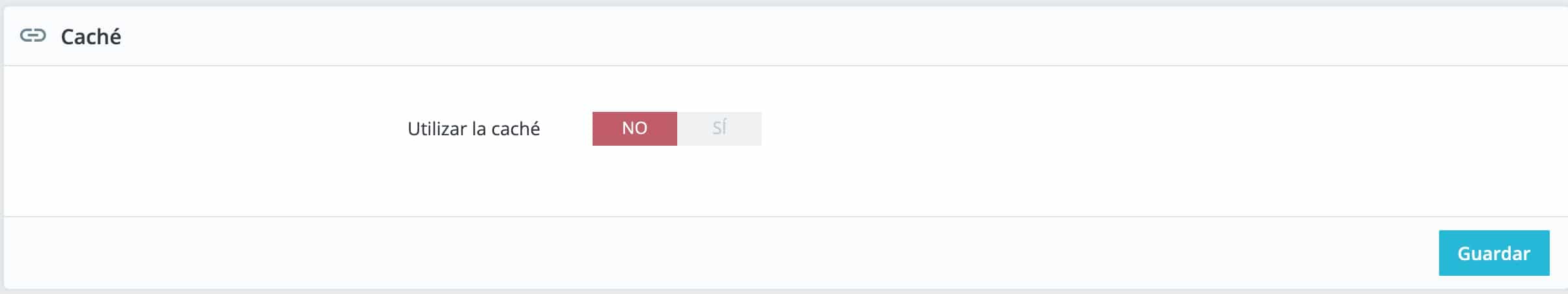This screenshot has height=294, width=1568.
Task: Click the chain link icon beside Caché
Action: tap(33, 36)
